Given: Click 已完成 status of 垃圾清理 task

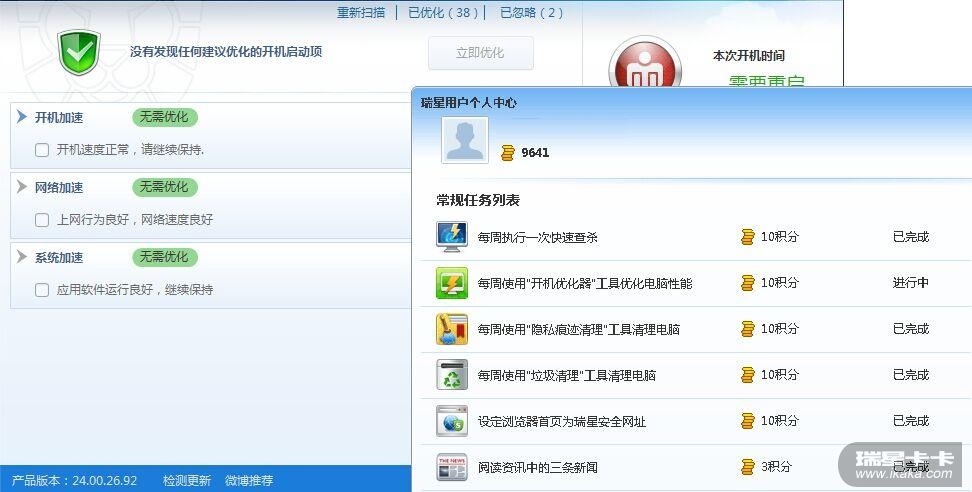Looking at the screenshot, I should point(911,375).
